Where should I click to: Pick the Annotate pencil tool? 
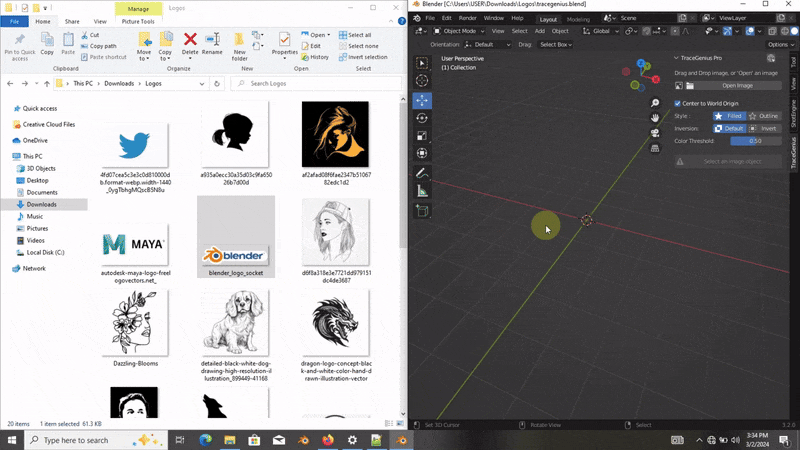pyautogui.click(x=422, y=173)
